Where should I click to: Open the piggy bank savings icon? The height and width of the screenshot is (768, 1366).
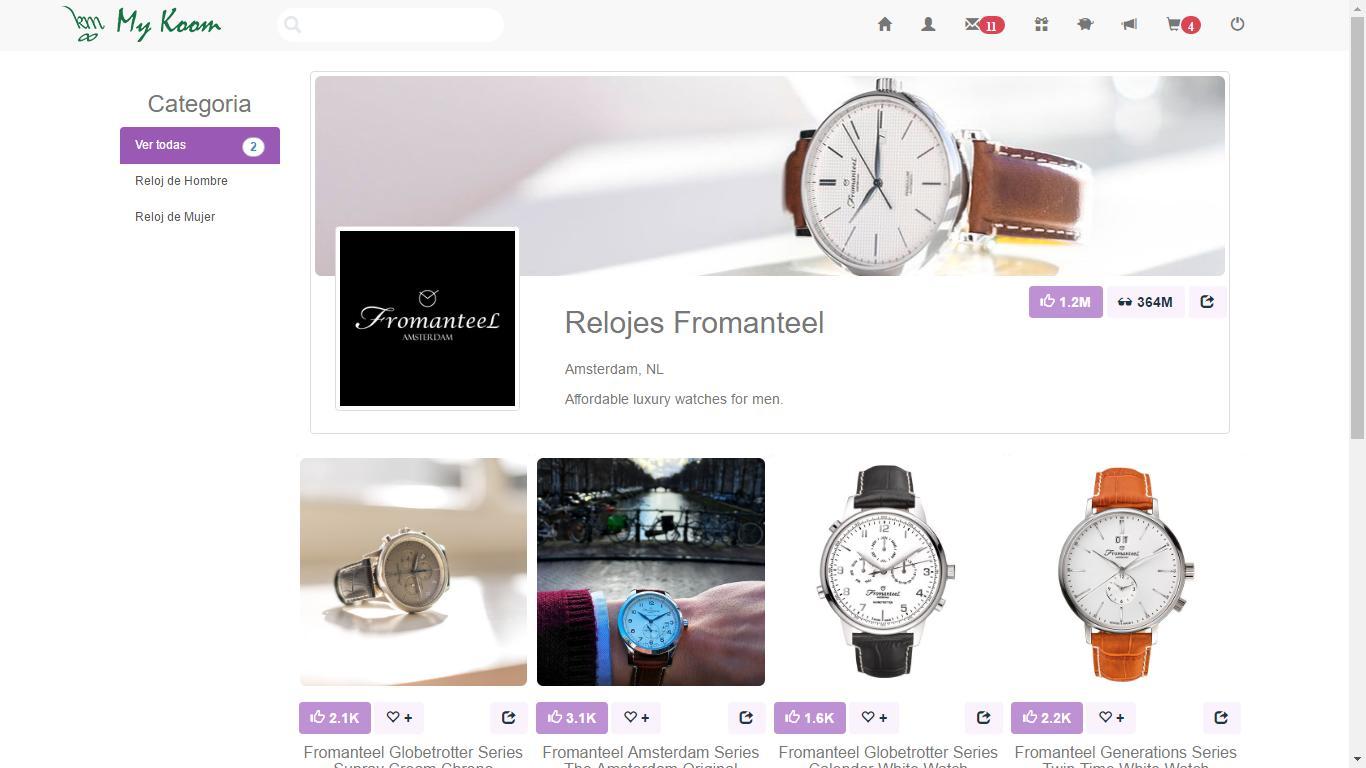coord(1085,24)
